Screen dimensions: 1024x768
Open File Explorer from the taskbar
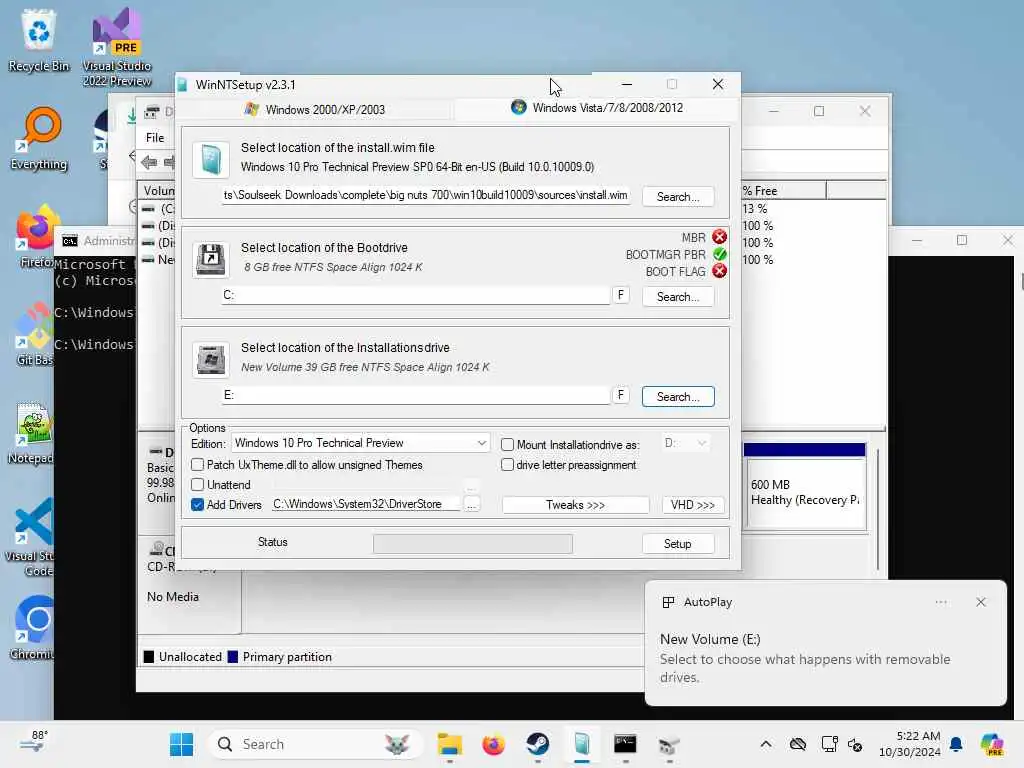449,744
